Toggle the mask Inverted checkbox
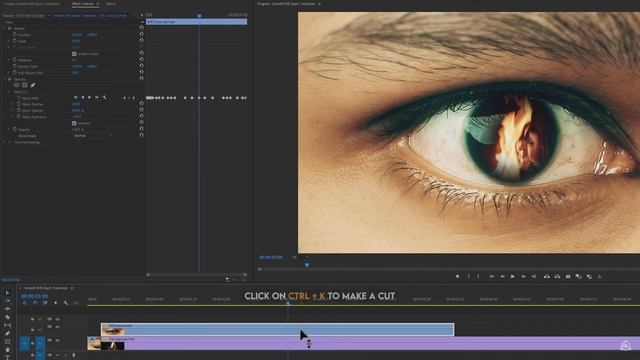Screen dimensions: 640x360 (x=74, y=123)
